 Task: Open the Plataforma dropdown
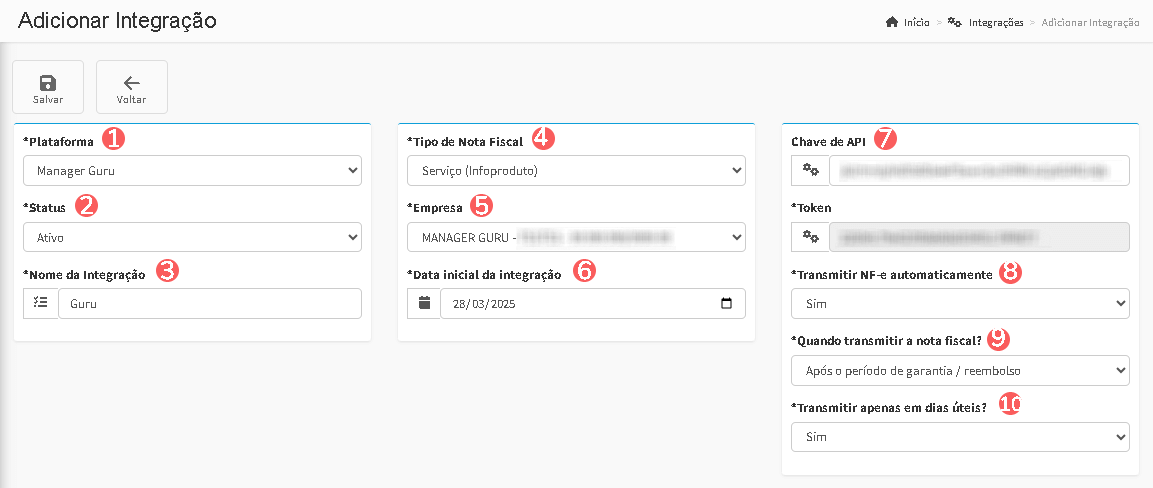click(x=192, y=171)
